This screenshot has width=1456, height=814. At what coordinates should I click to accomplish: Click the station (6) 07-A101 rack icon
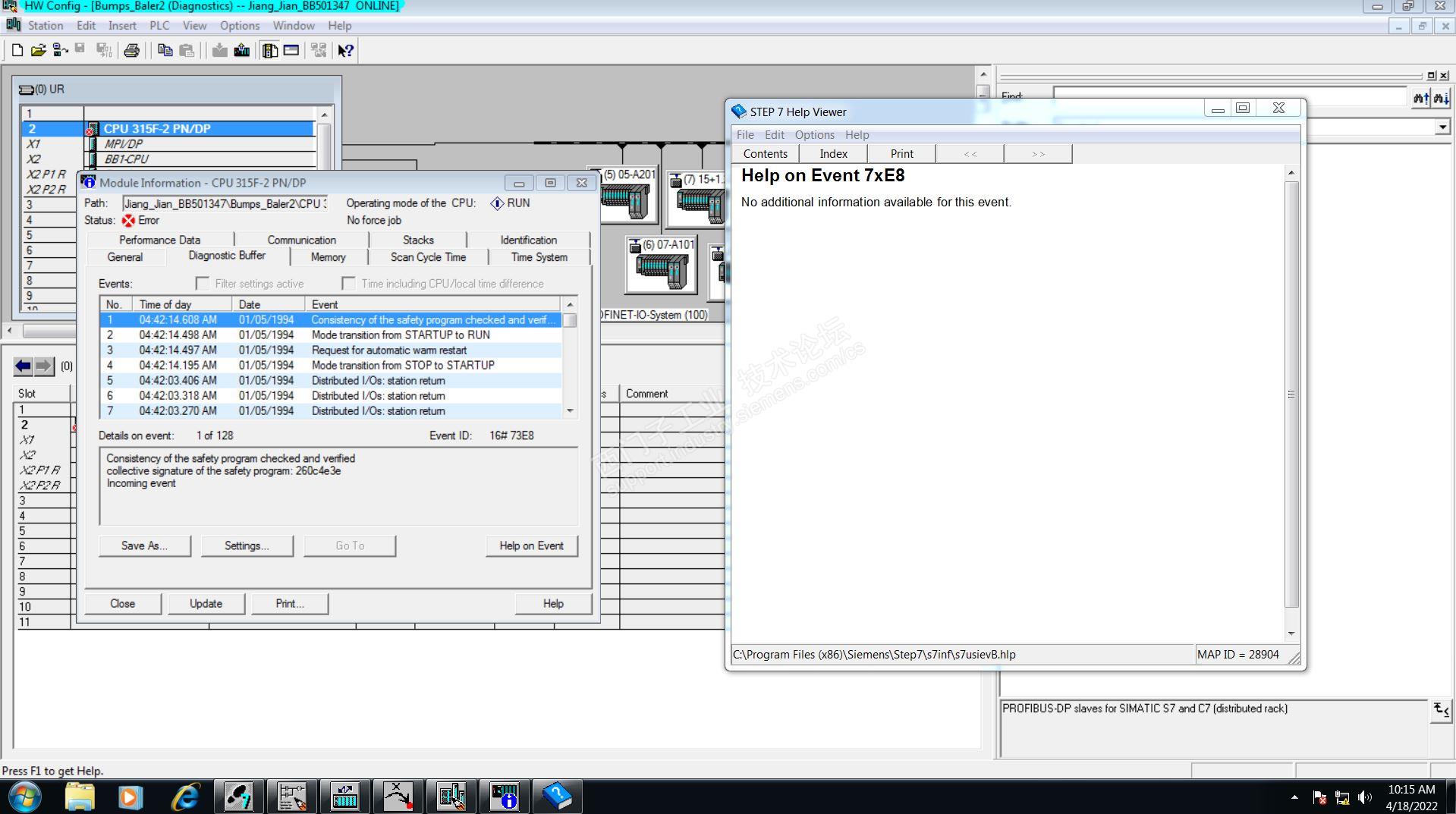click(661, 265)
